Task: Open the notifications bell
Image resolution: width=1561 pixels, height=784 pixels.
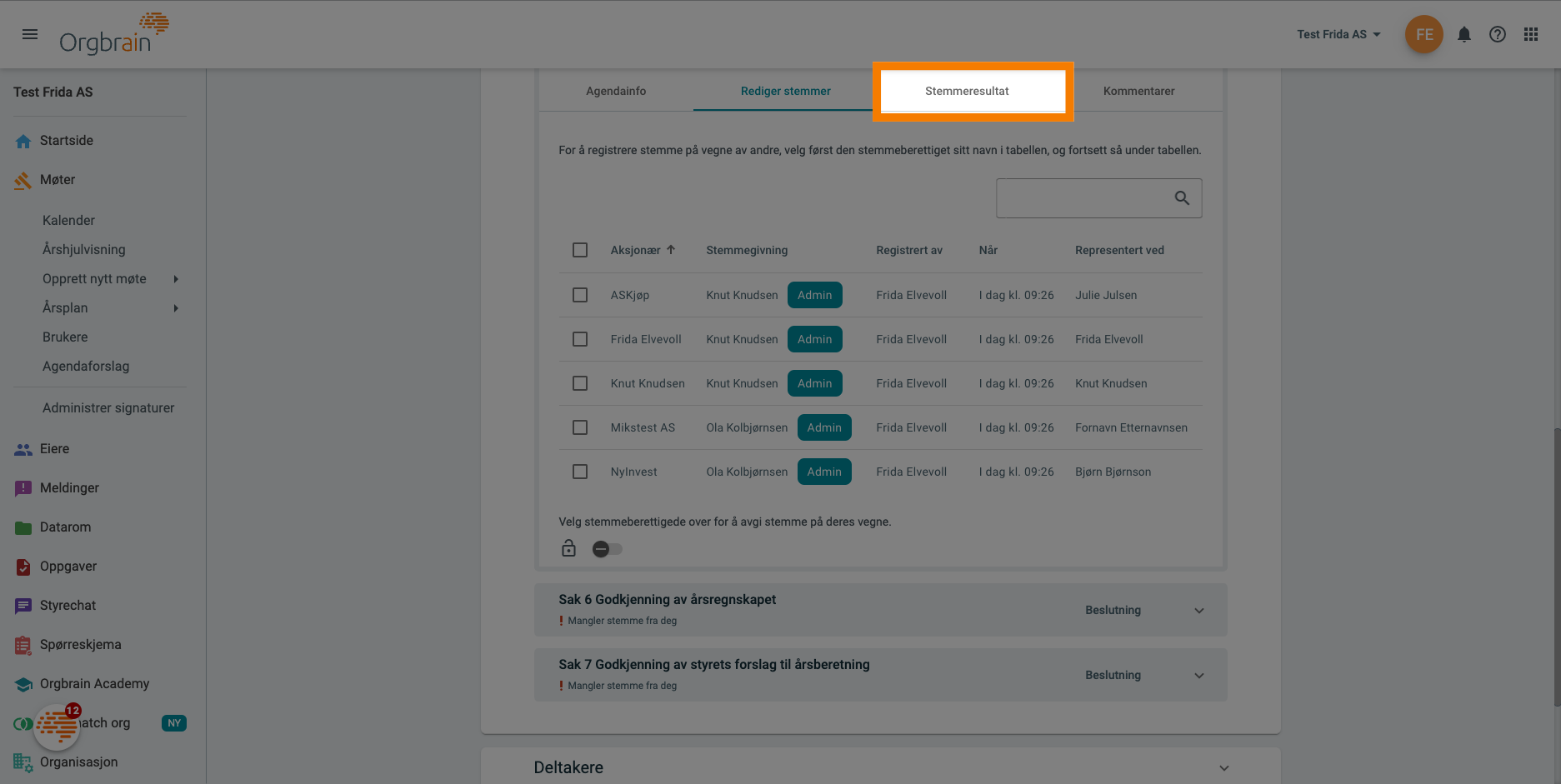Action: (1463, 34)
